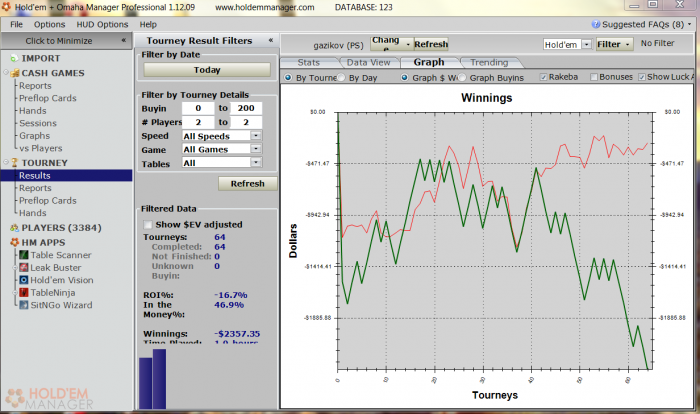Open the Game dropdown (All Games)

pyautogui.click(x=256, y=149)
